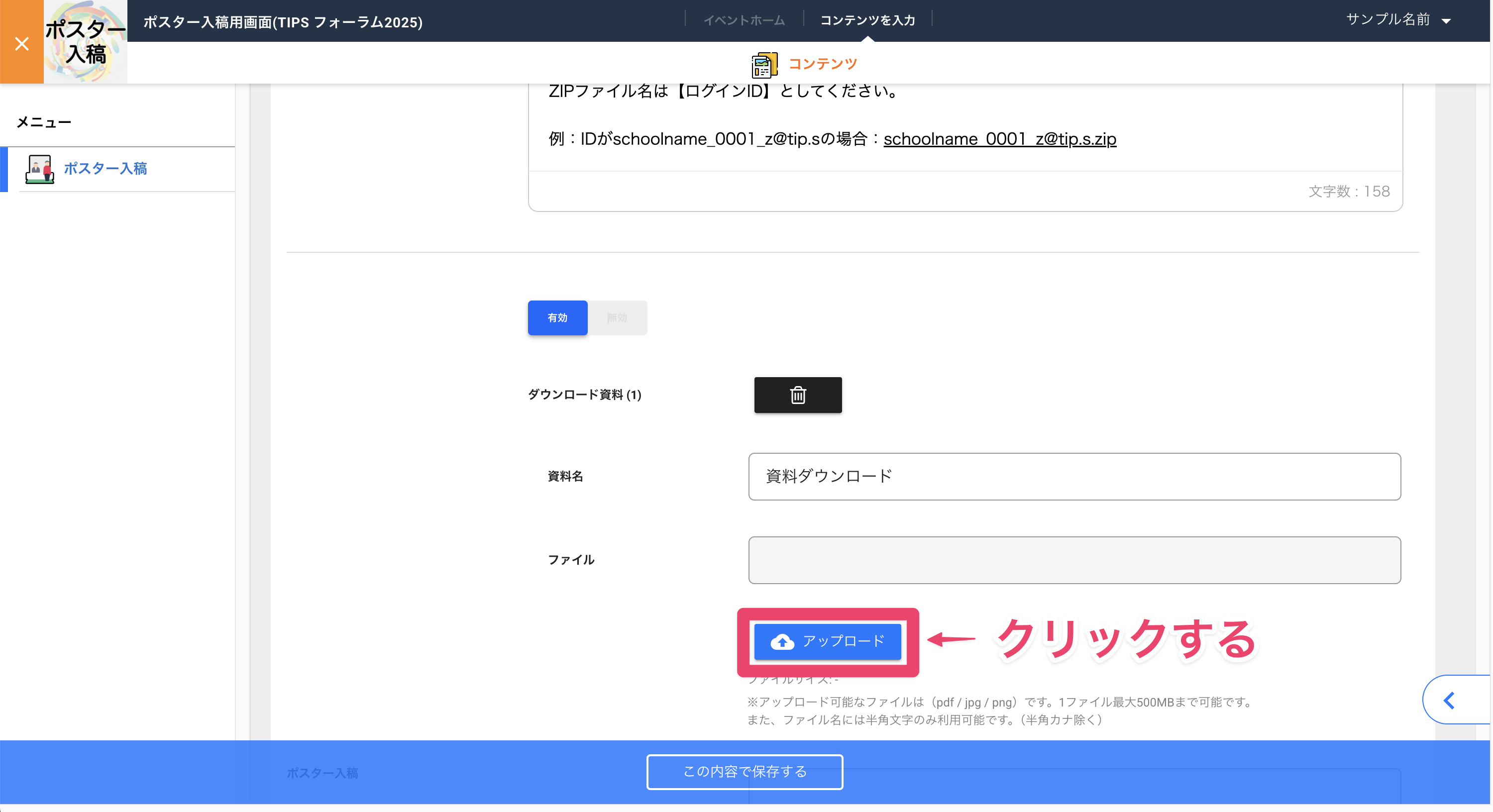Viewport: 1493px width, 812px height.
Task: Select the コンテンツを入力 tab
Action: pyautogui.click(x=867, y=19)
